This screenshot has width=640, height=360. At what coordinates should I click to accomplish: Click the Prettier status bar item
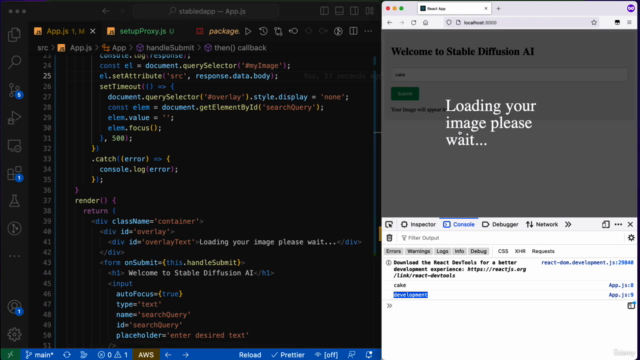point(288,355)
